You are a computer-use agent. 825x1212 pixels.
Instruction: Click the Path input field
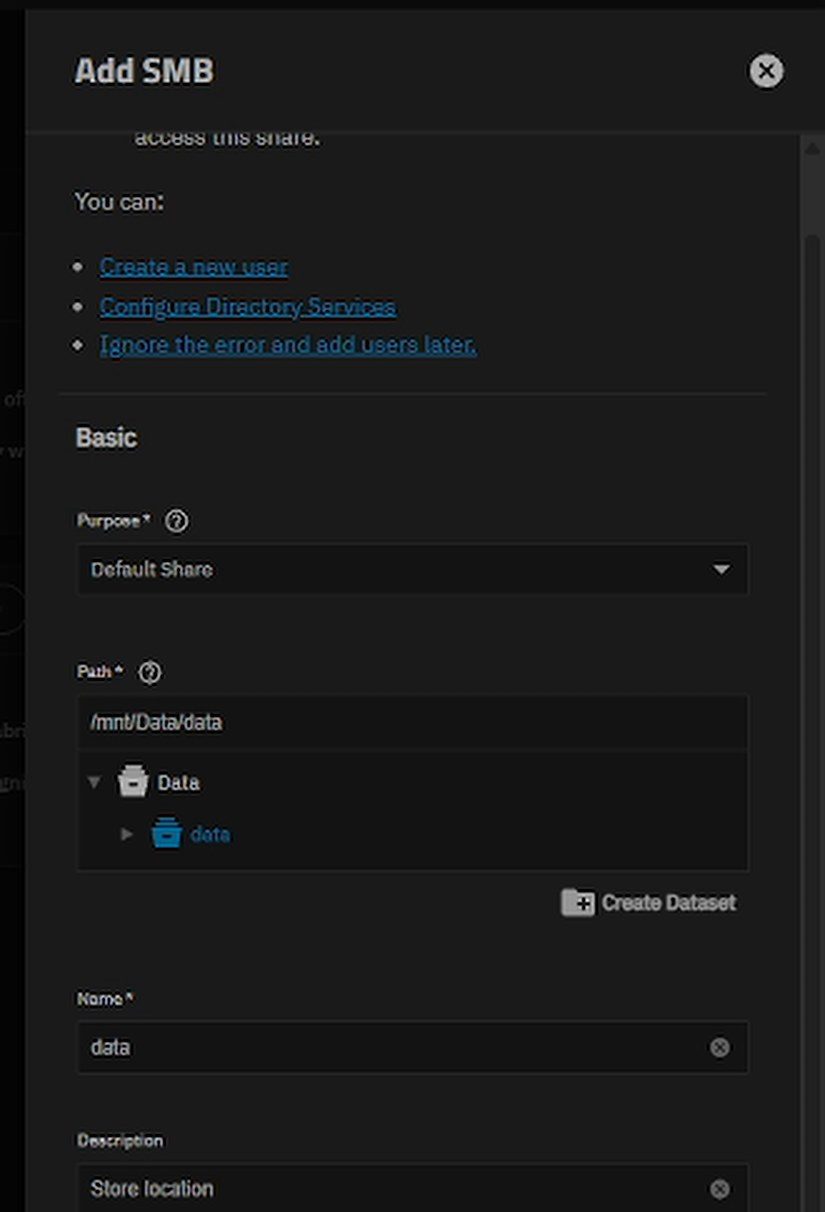[412, 722]
